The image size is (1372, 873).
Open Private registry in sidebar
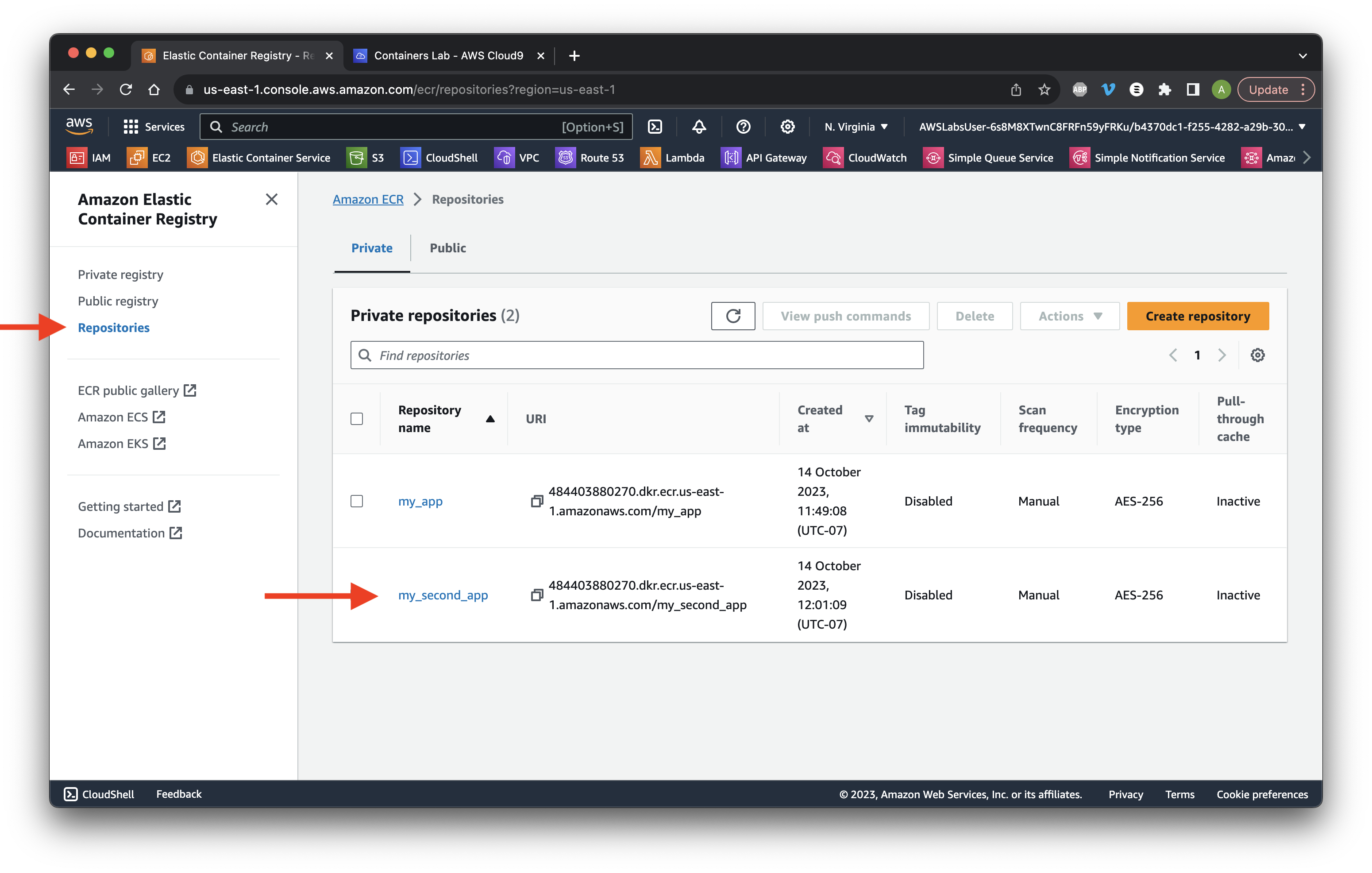(x=121, y=274)
